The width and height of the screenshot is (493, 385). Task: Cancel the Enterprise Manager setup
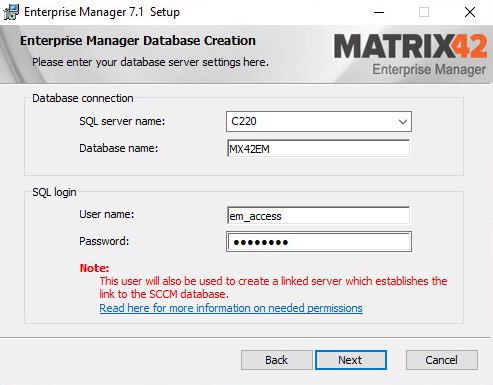(x=441, y=360)
